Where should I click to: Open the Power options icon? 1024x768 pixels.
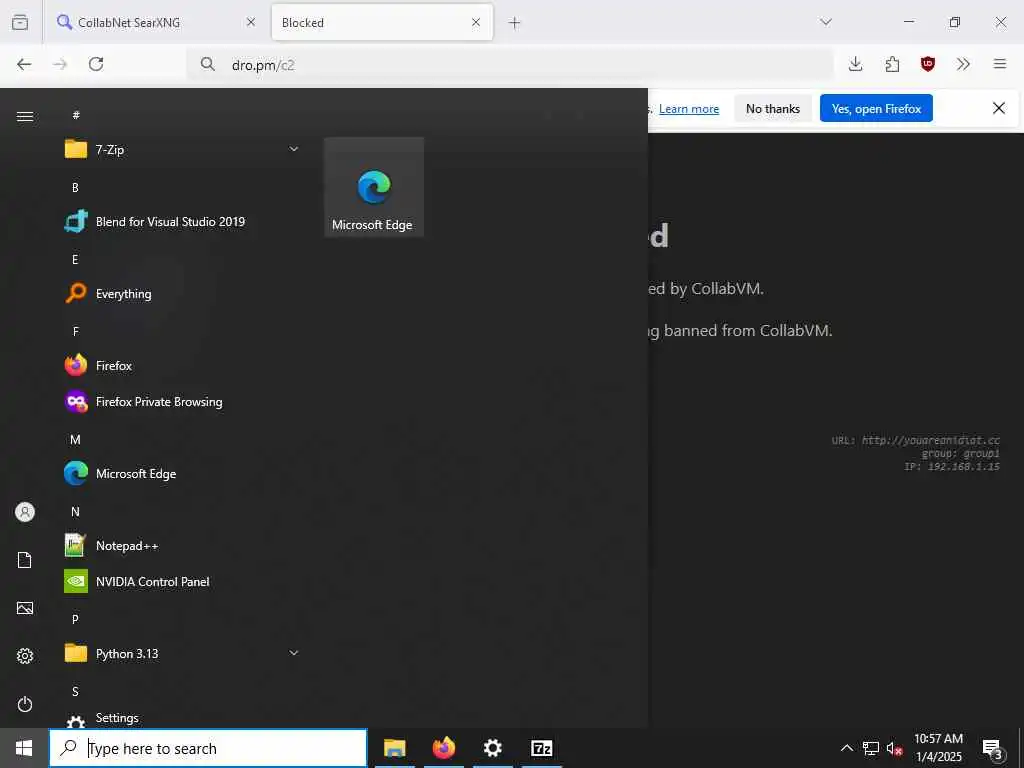pos(25,704)
